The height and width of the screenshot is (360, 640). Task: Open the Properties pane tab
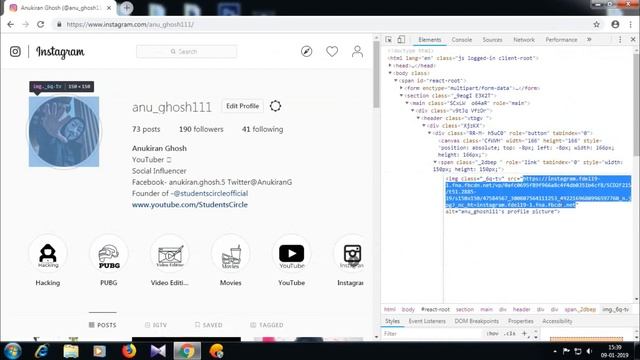point(520,321)
